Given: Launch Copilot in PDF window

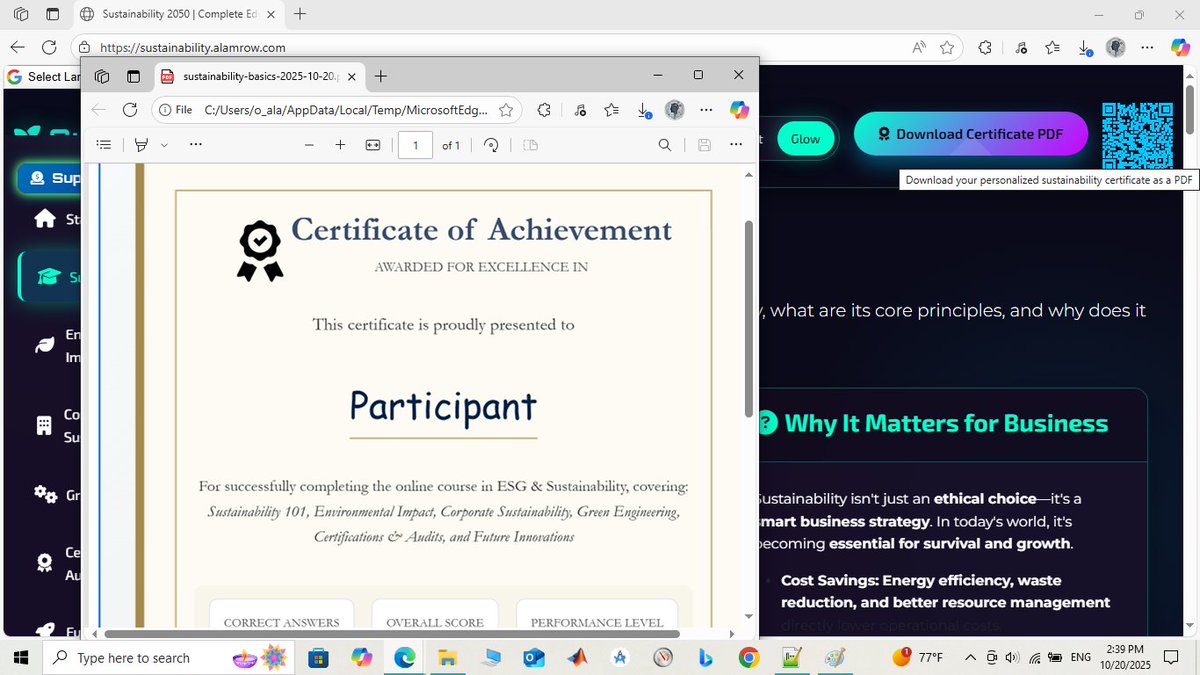Looking at the screenshot, I should coord(739,110).
